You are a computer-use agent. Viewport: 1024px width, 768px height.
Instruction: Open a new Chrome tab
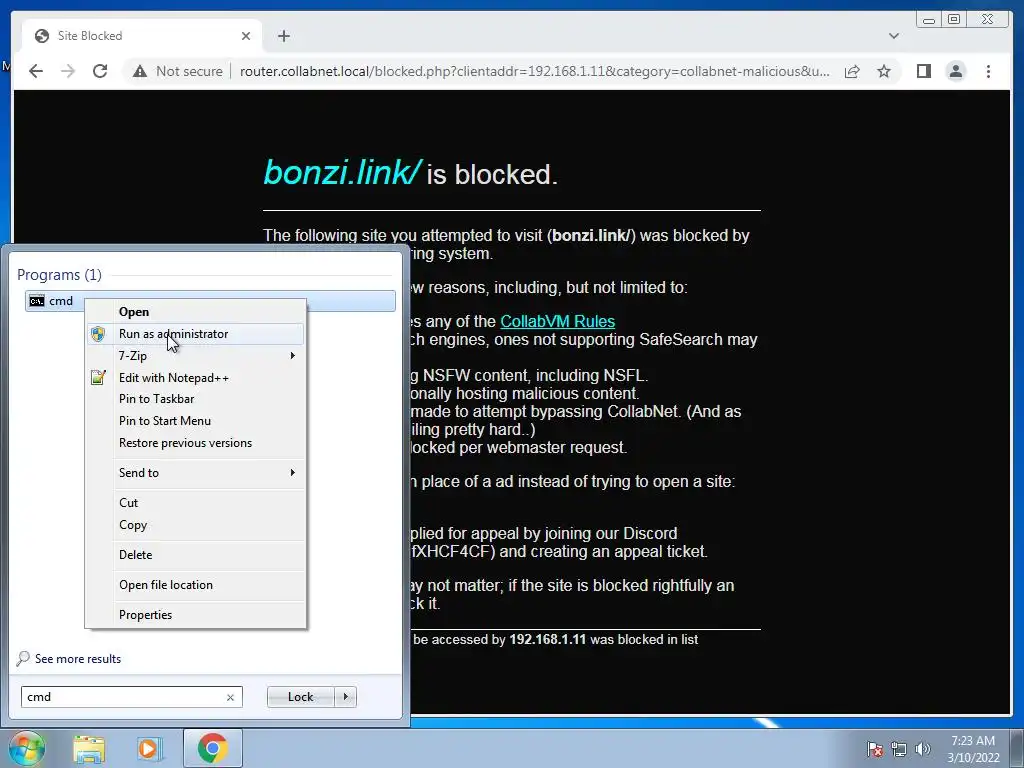pyautogui.click(x=283, y=36)
